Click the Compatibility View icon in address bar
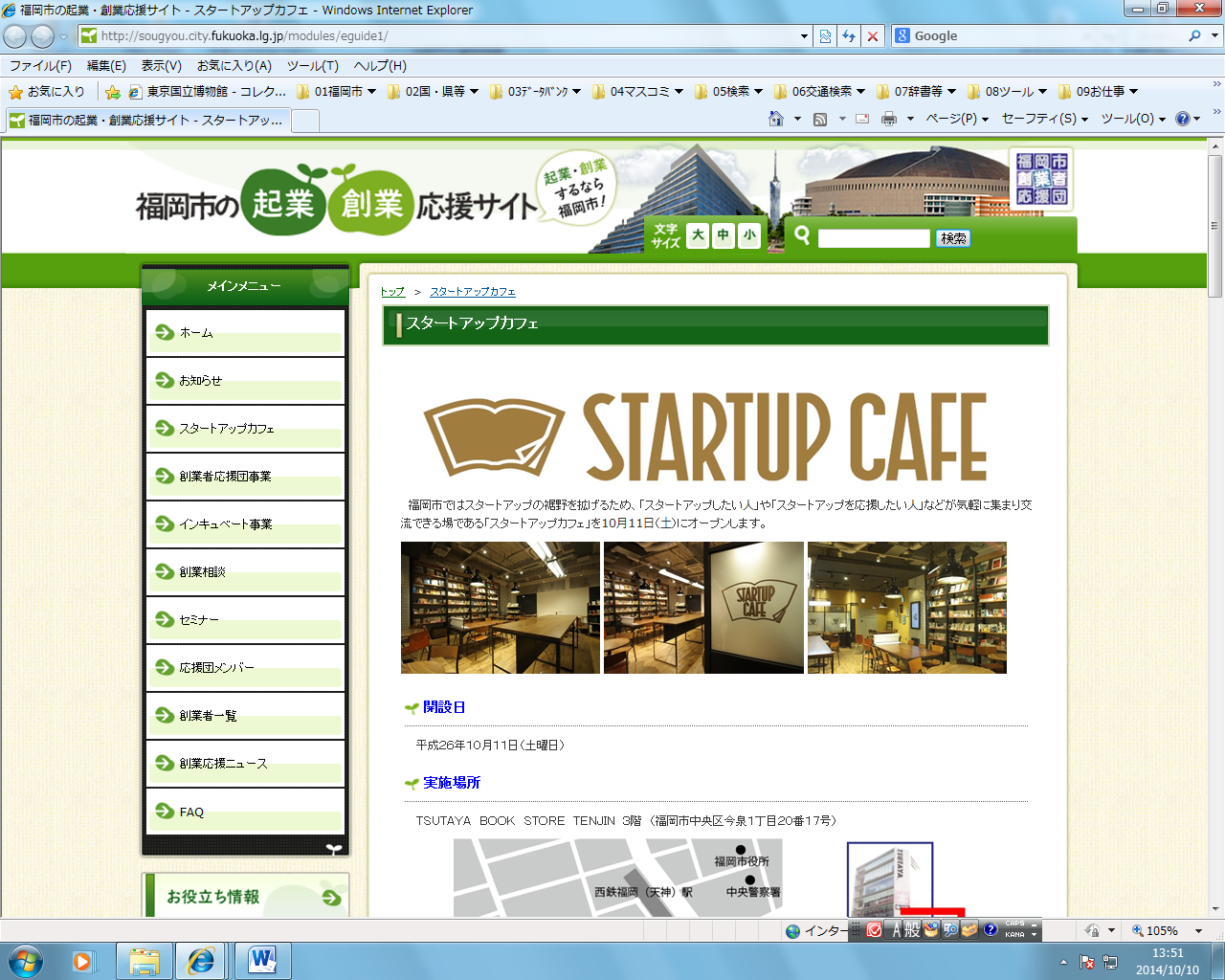Viewport: 1225px width, 980px height. pyautogui.click(x=825, y=36)
